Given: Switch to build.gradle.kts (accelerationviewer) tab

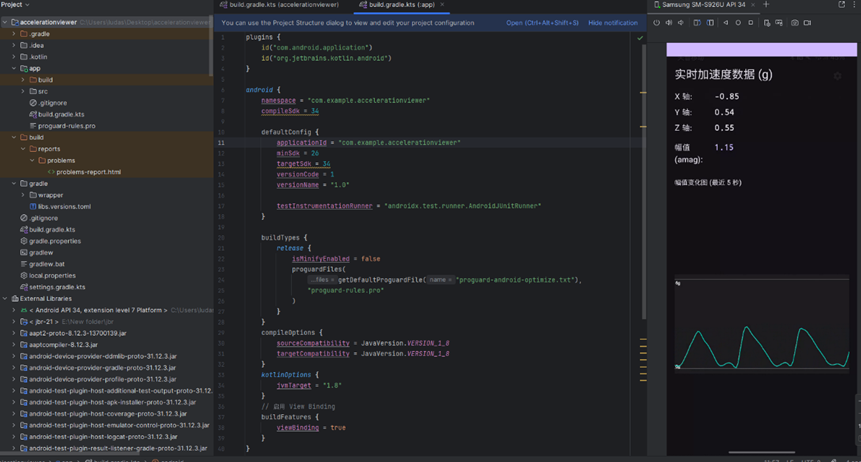Looking at the screenshot, I should pos(279,4).
